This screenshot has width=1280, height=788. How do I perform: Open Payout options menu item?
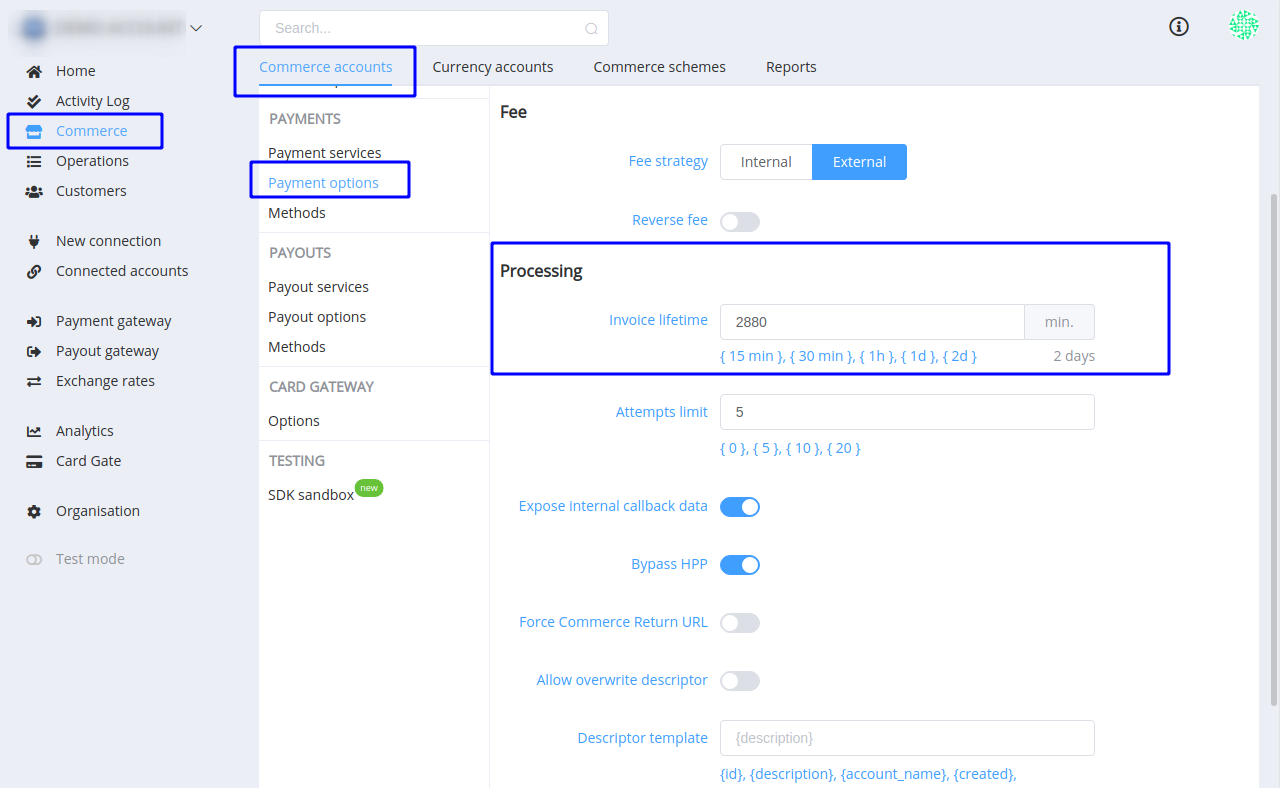(x=317, y=317)
